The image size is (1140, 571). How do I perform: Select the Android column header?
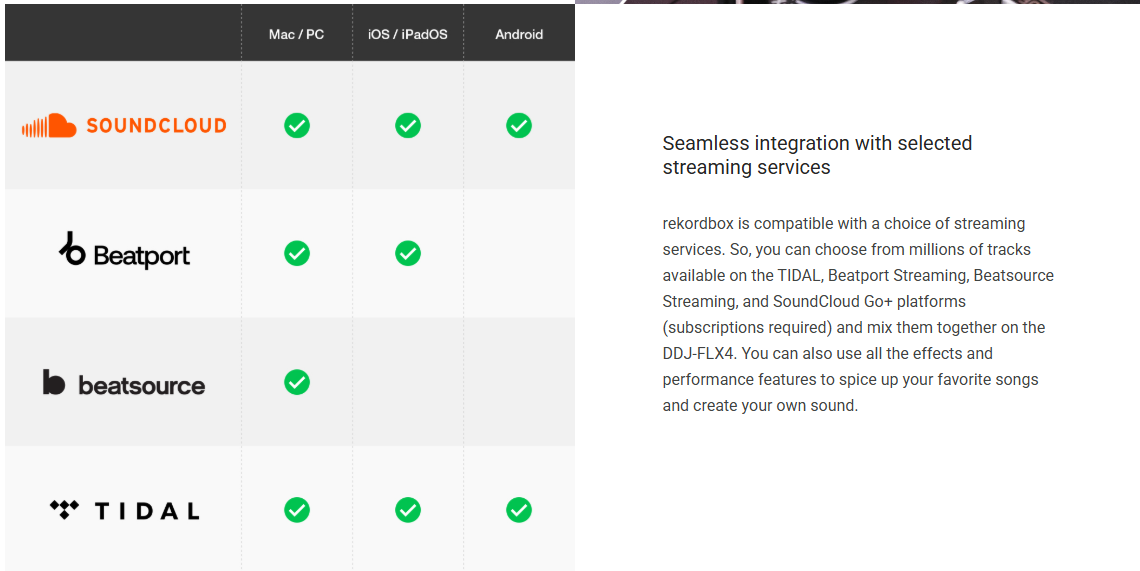click(519, 34)
